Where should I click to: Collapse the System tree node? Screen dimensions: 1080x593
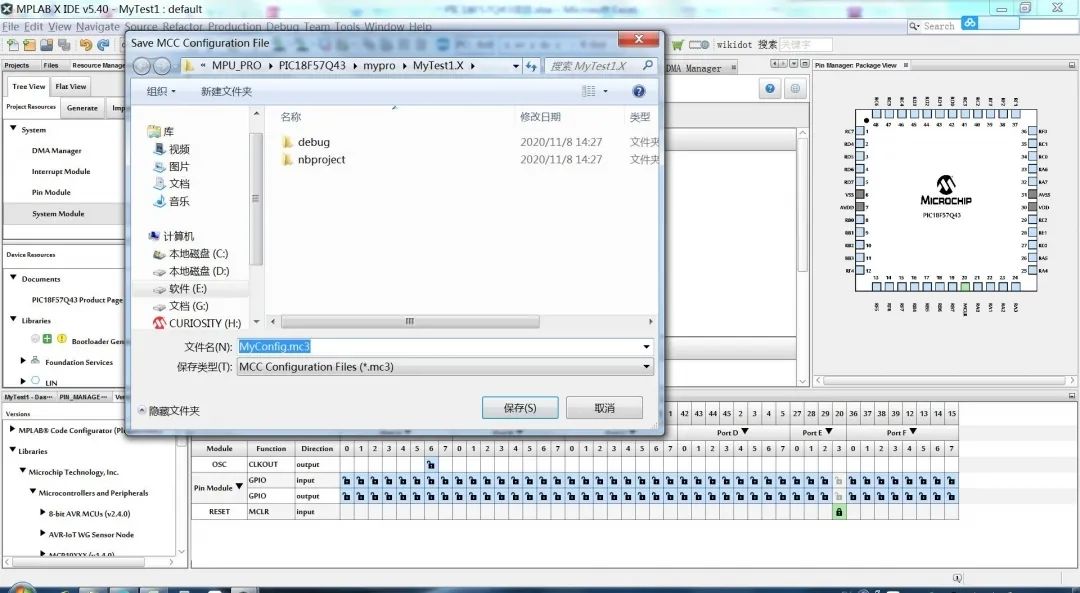pyautogui.click(x=13, y=130)
